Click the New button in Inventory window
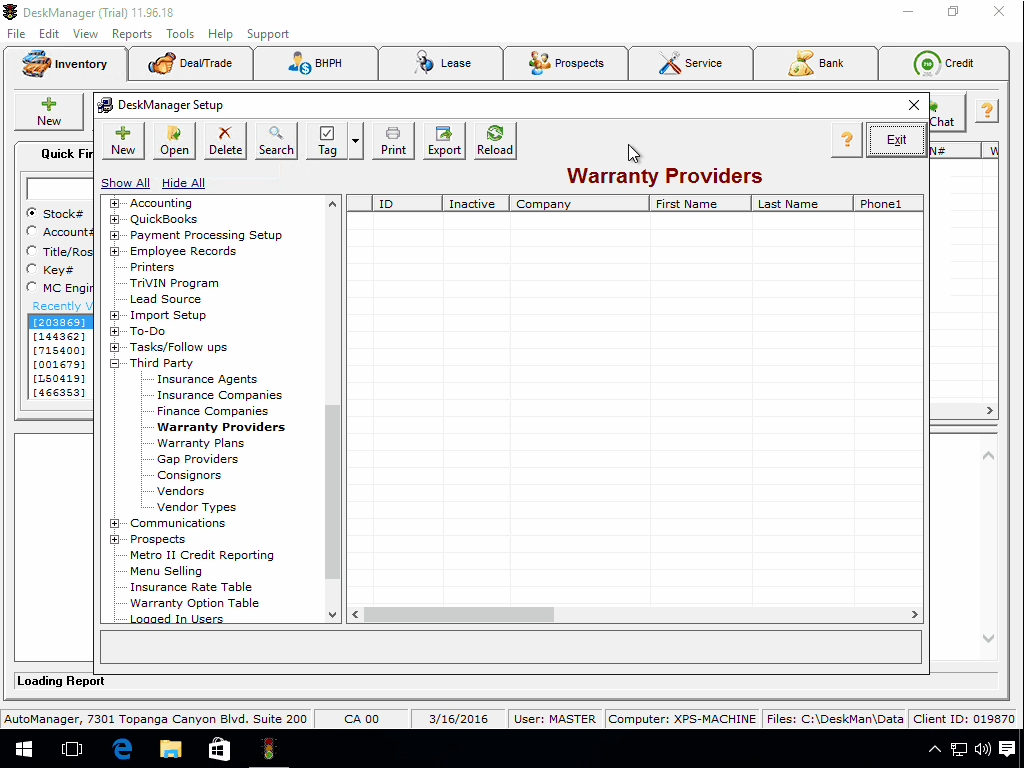The width and height of the screenshot is (1024, 768). (49, 112)
